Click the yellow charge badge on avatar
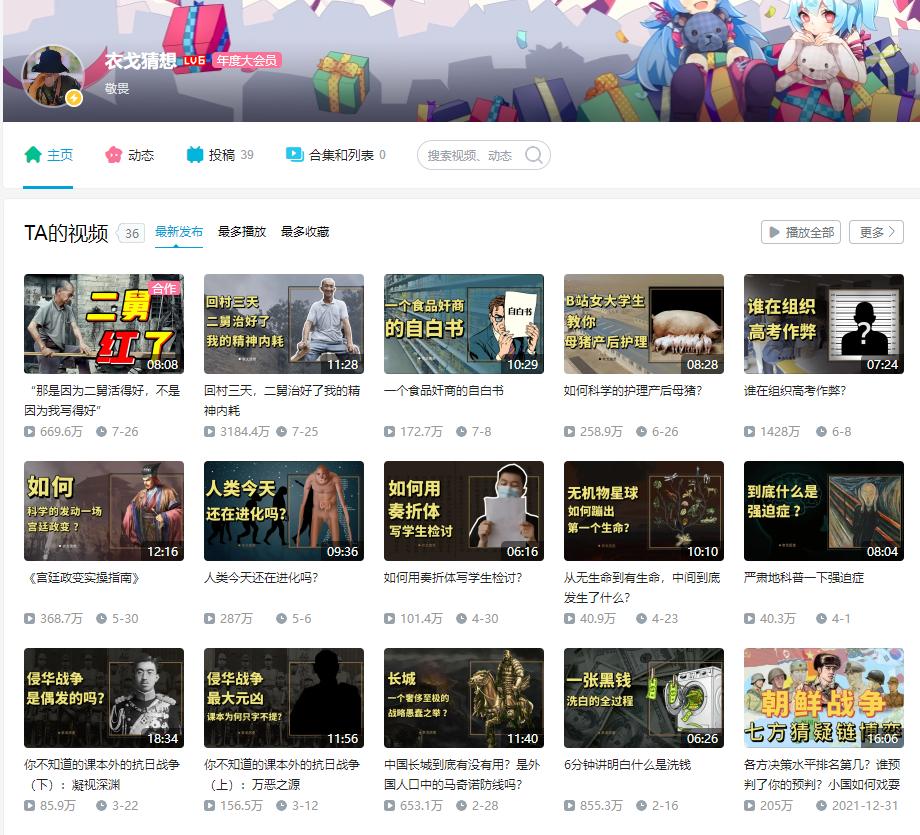920x835 pixels. pos(73,98)
